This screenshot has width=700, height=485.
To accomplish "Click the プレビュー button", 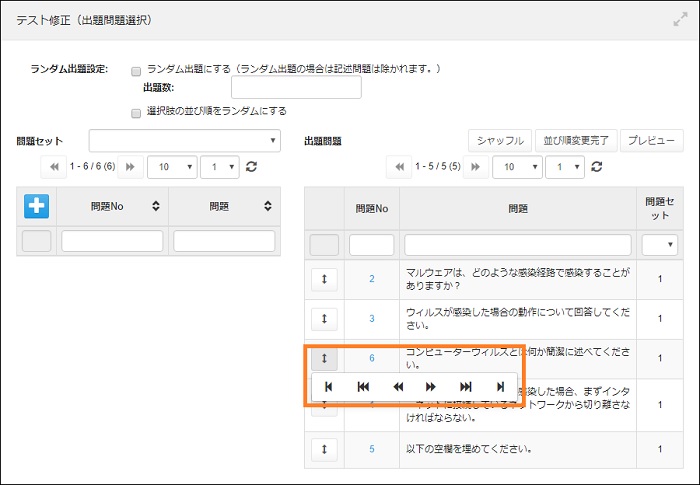I will pos(651,140).
